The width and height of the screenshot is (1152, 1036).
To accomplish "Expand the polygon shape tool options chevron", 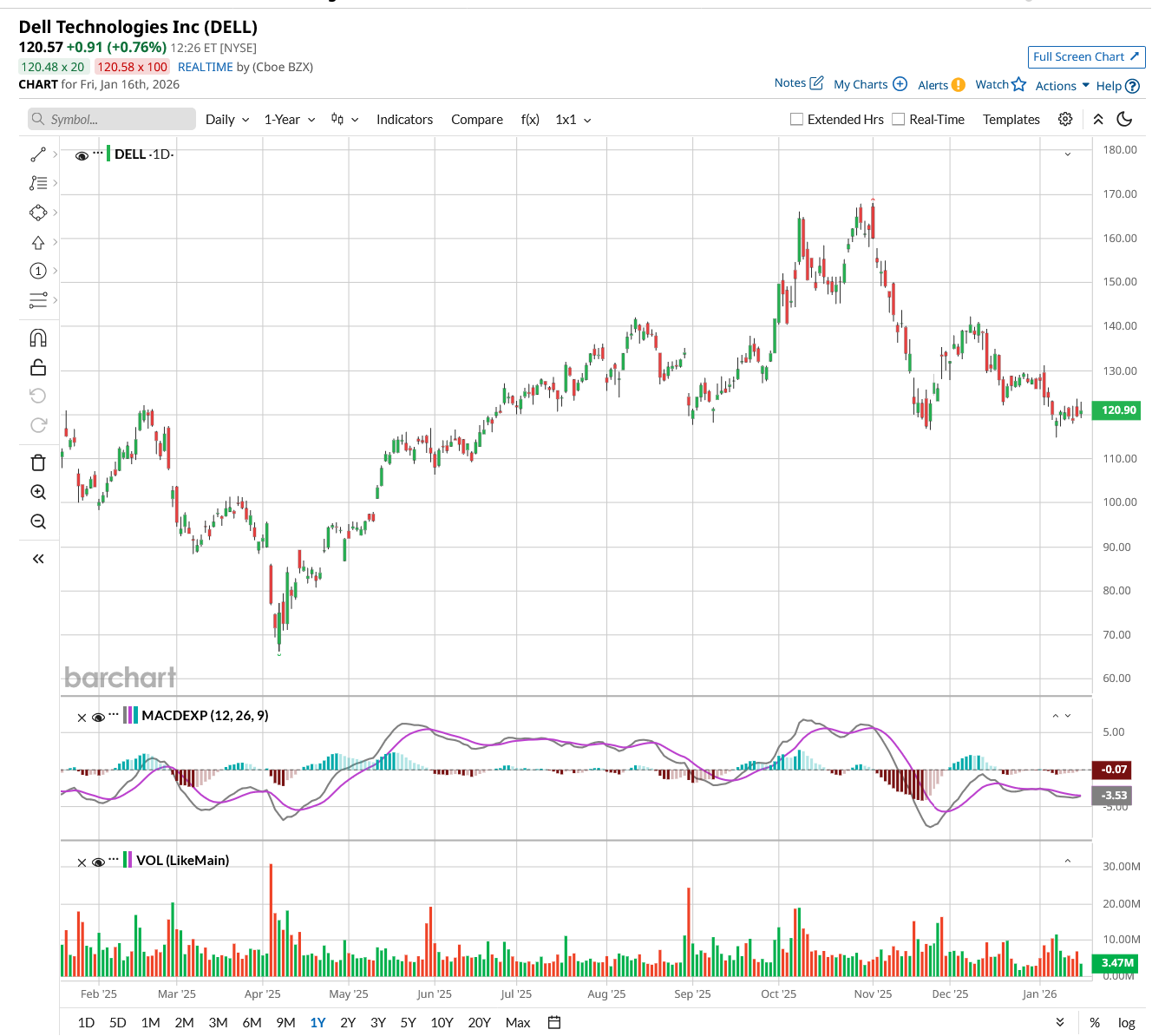I will (x=56, y=213).
